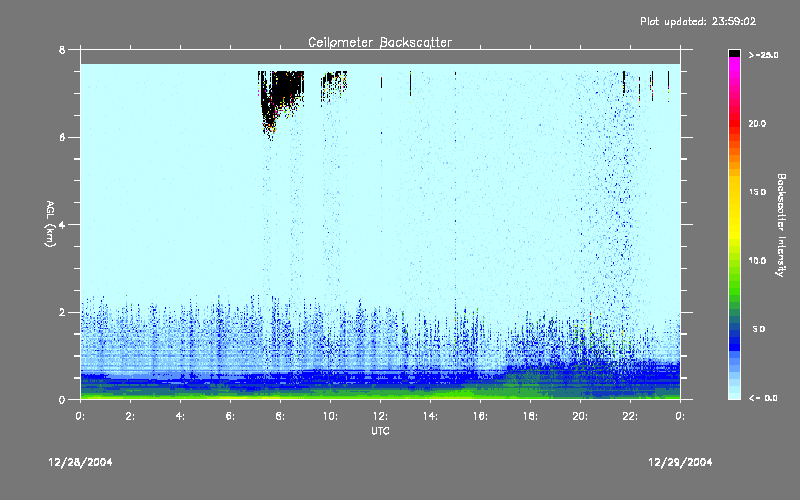Click the UTC x-axis label
Viewport: 800px width, 500px height.
point(380,431)
